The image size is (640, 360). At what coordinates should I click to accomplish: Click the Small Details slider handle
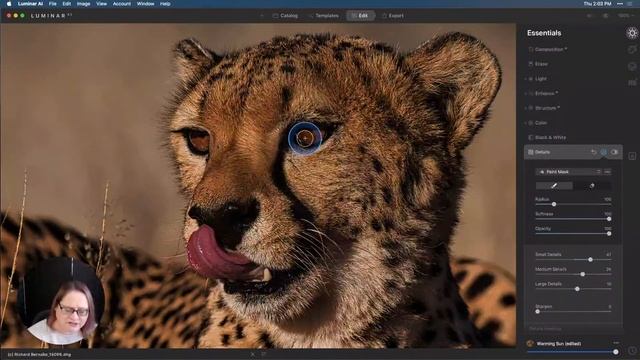pos(590,260)
